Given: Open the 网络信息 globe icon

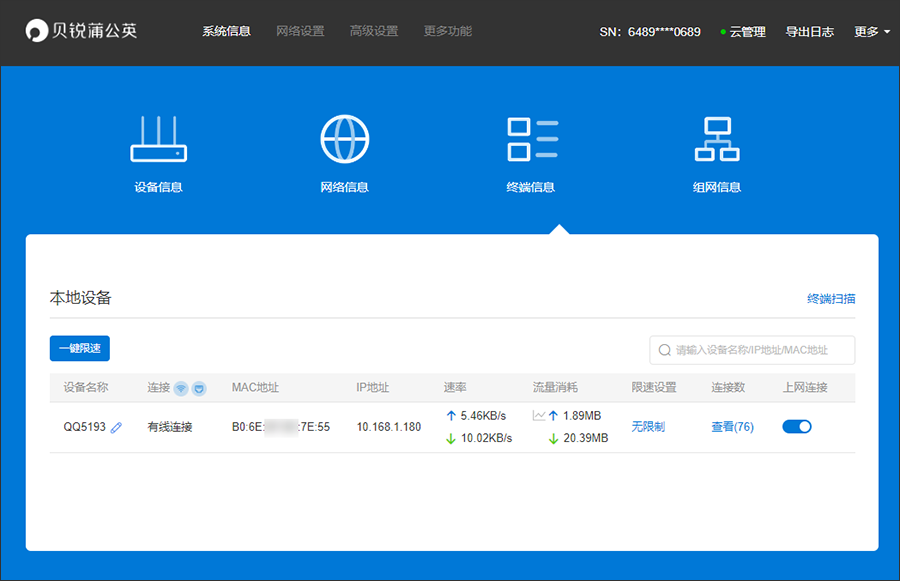Looking at the screenshot, I should coord(344,139).
